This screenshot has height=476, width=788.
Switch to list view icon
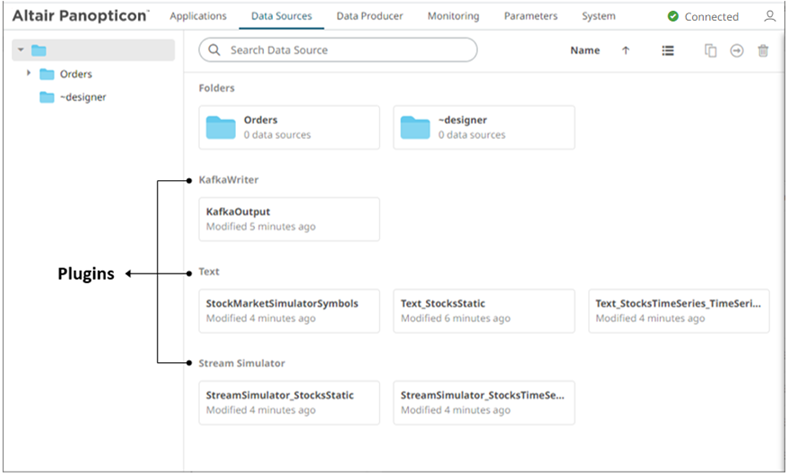[x=668, y=51]
